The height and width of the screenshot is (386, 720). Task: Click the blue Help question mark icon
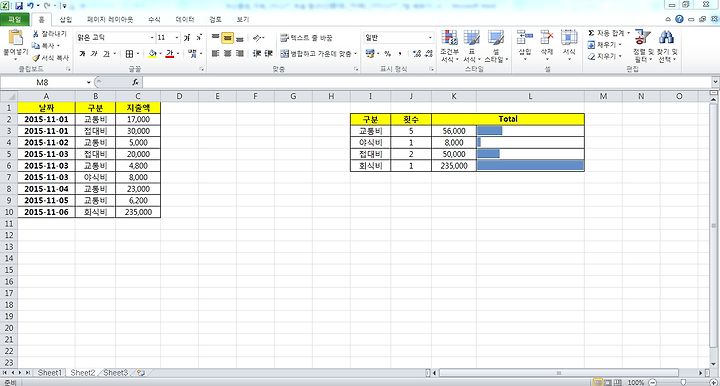679,19
